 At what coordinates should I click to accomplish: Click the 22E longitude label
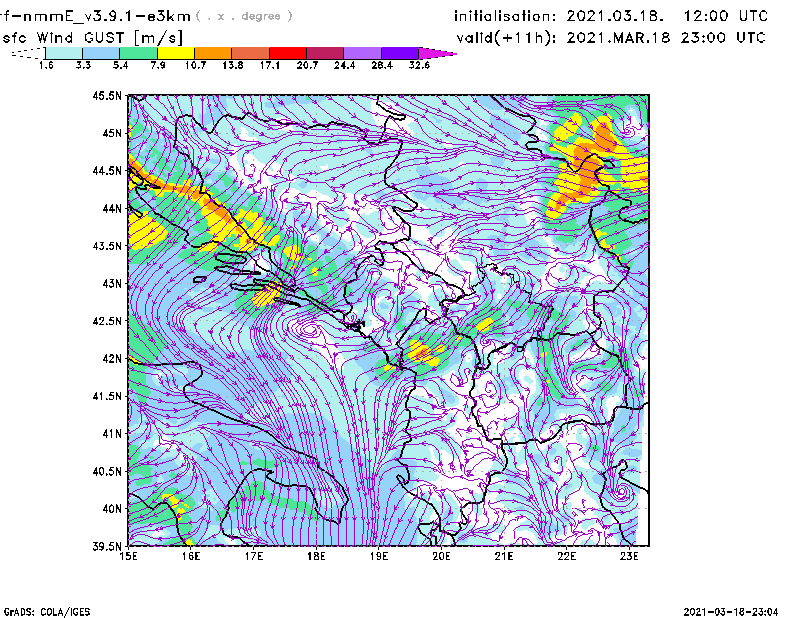tap(567, 556)
